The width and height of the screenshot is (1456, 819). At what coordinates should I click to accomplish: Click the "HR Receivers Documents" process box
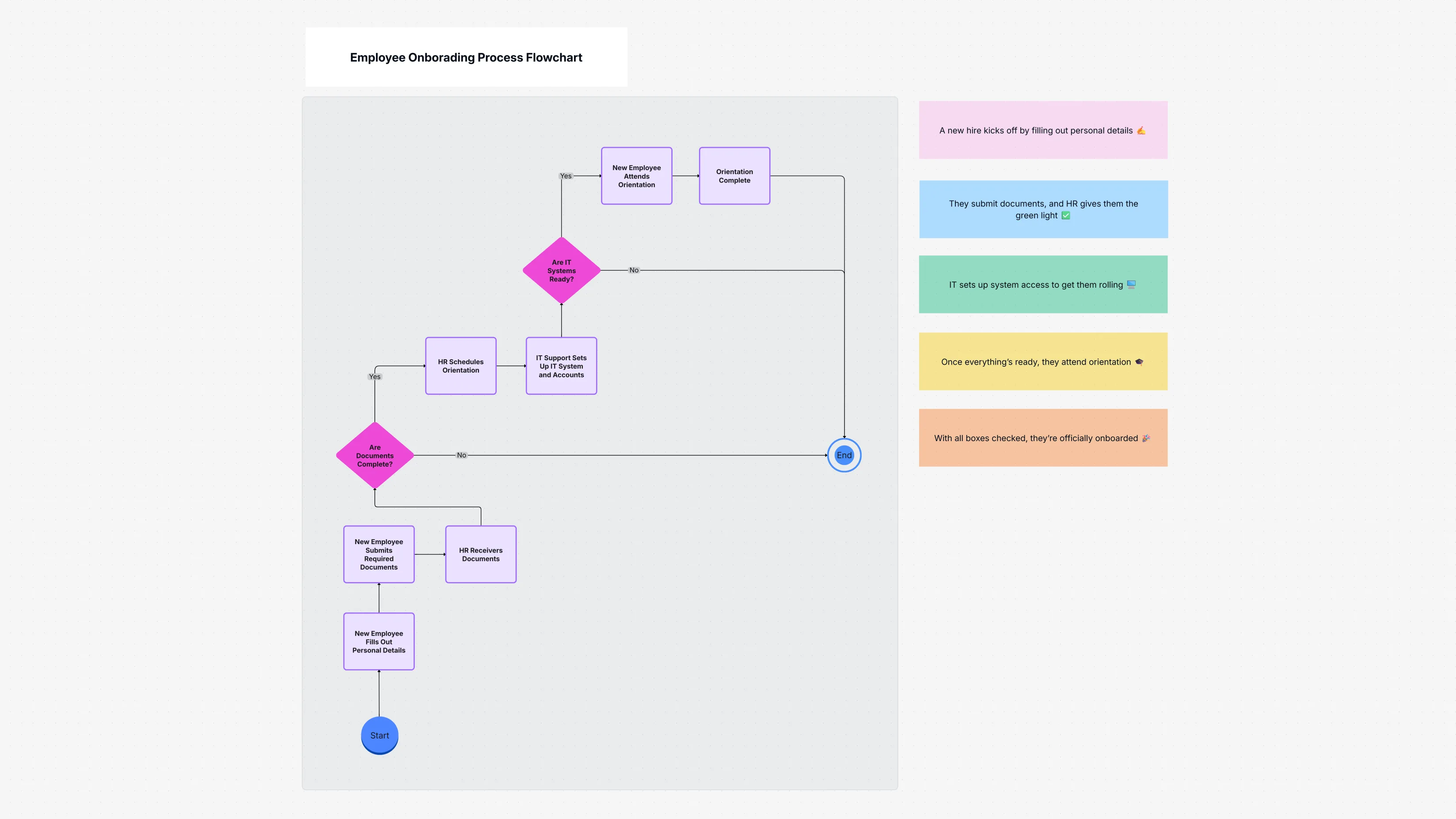tap(480, 554)
